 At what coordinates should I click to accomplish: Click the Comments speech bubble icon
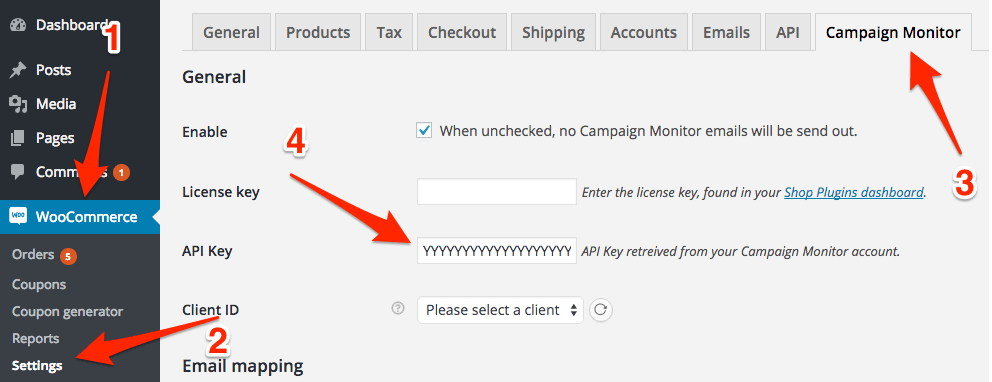18,171
